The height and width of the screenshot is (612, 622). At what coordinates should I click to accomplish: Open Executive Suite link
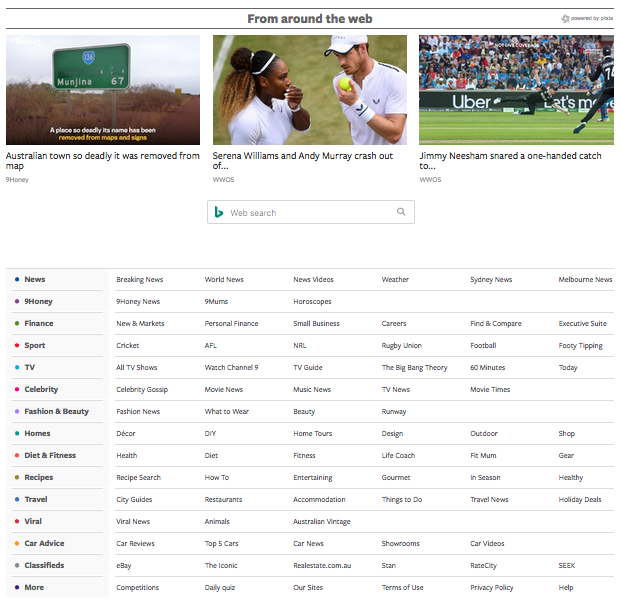click(x=583, y=324)
